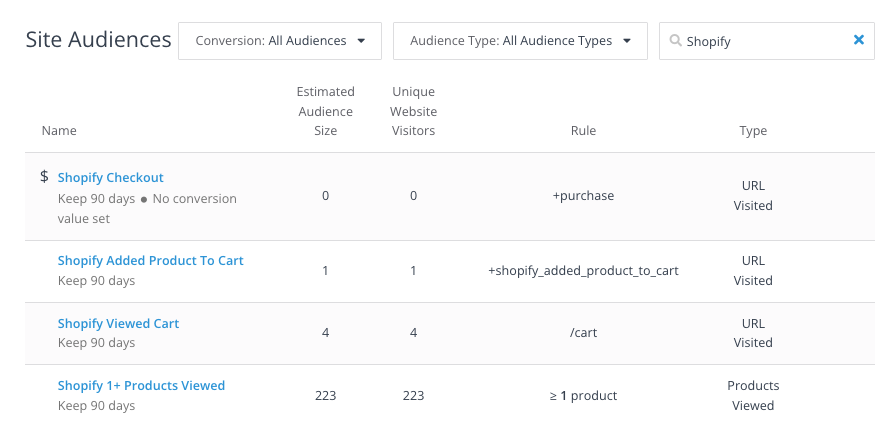Image resolution: width=886 pixels, height=445 pixels.
Task: Click the +purchase rule text
Action: click(x=583, y=196)
